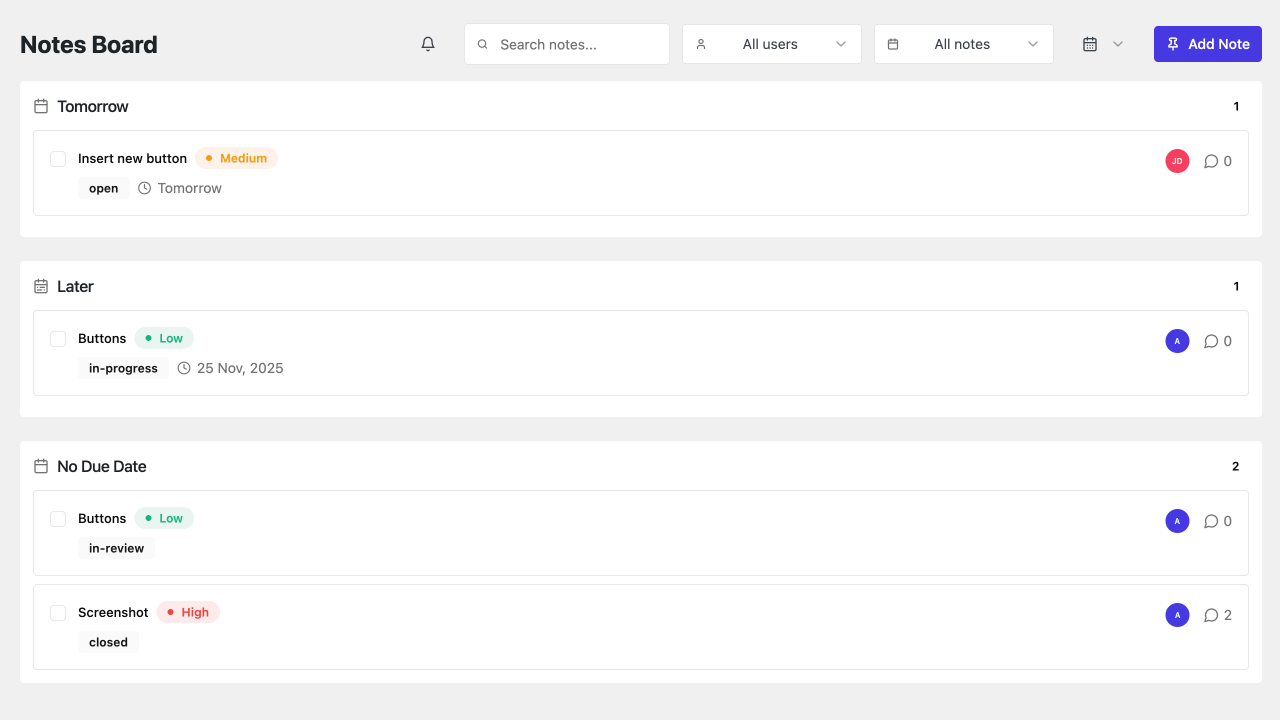Click the comment icon on Insert new button note
This screenshot has height=720, width=1280.
click(1211, 161)
